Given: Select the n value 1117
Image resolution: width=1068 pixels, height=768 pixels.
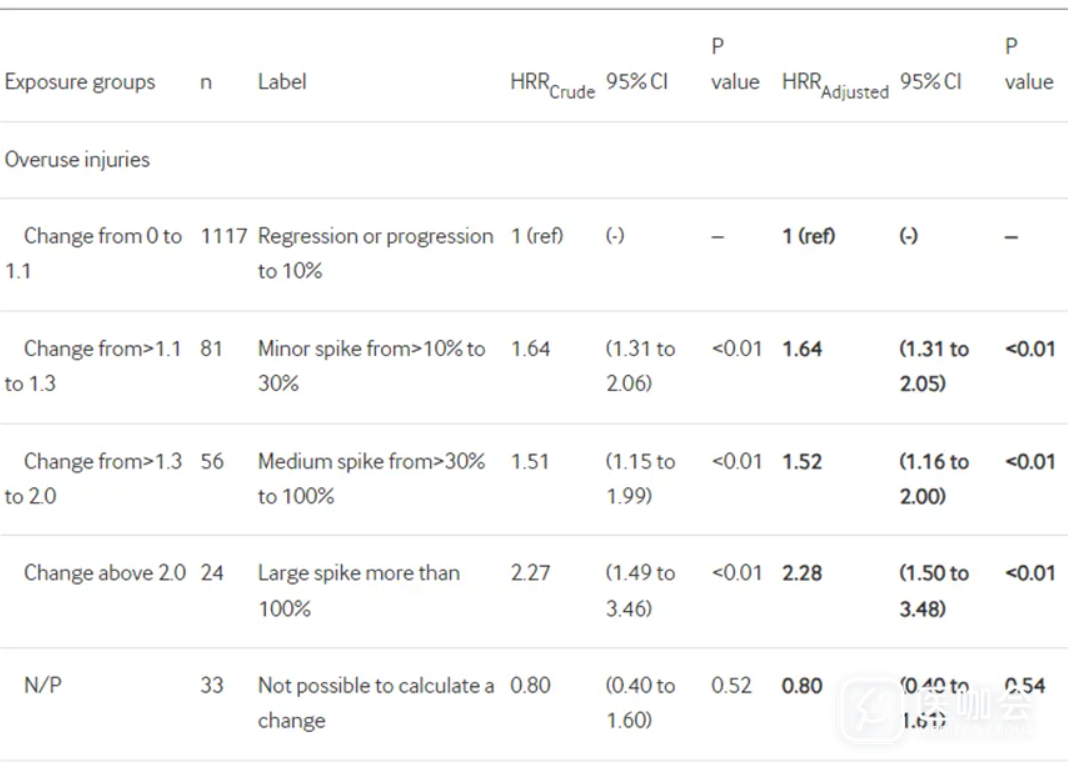Looking at the screenshot, I should coord(223,236).
